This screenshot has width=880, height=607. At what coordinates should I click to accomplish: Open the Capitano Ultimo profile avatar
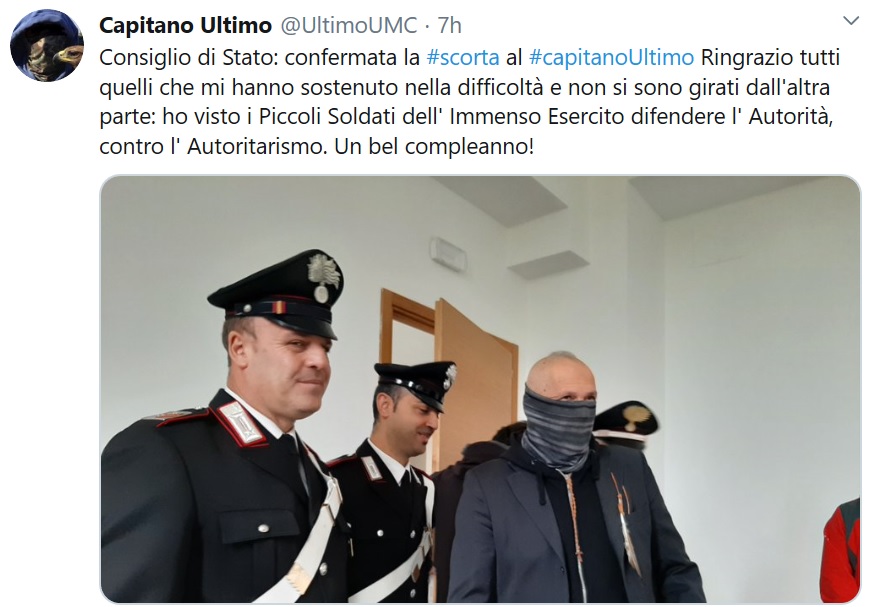pos(47,45)
